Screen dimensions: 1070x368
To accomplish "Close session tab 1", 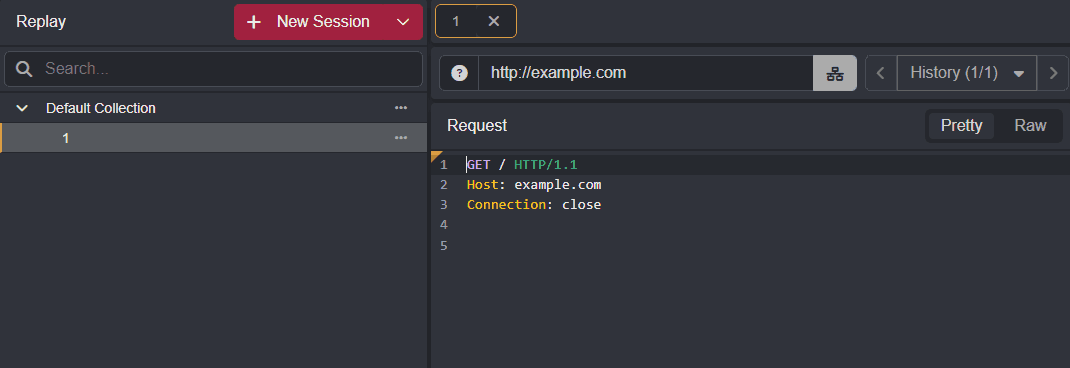I will pos(494,21).
